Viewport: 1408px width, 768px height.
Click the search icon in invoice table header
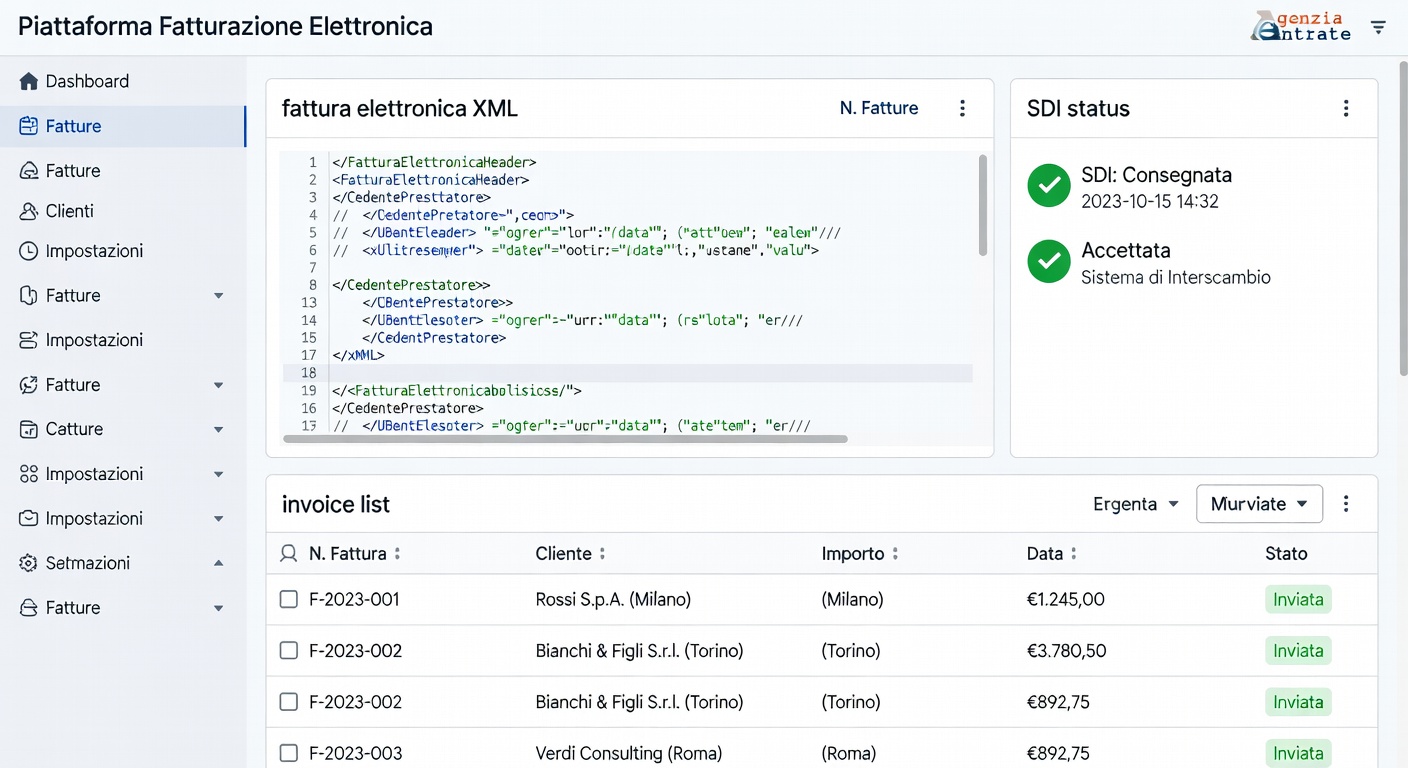pyautogui.click(x=289, y=553)
